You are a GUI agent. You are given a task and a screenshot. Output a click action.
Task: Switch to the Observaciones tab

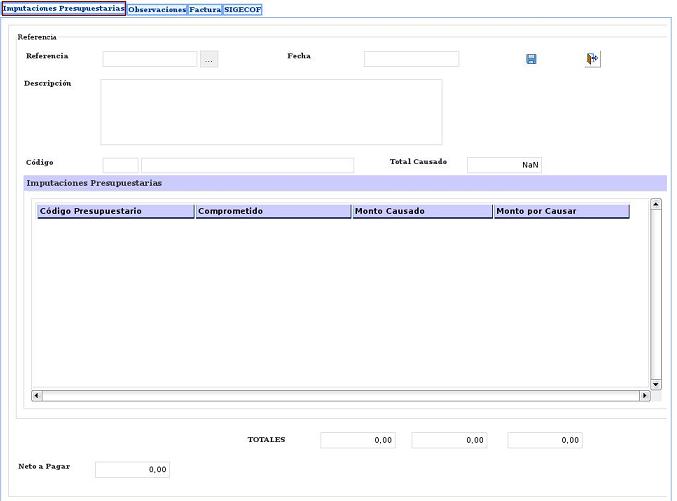[157, 9]
